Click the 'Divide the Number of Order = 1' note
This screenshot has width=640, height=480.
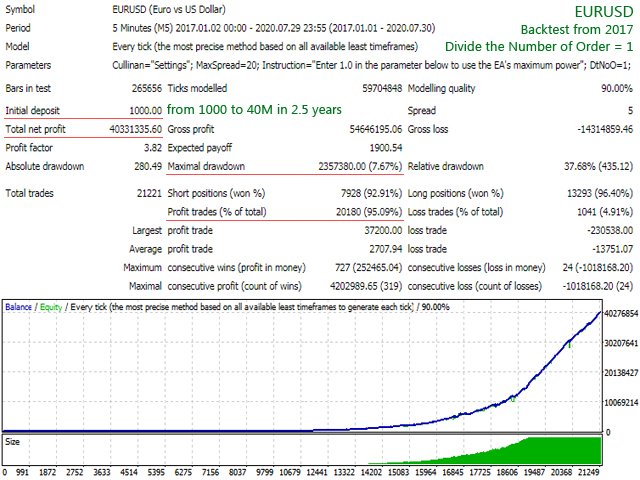(x=539, y=47)
